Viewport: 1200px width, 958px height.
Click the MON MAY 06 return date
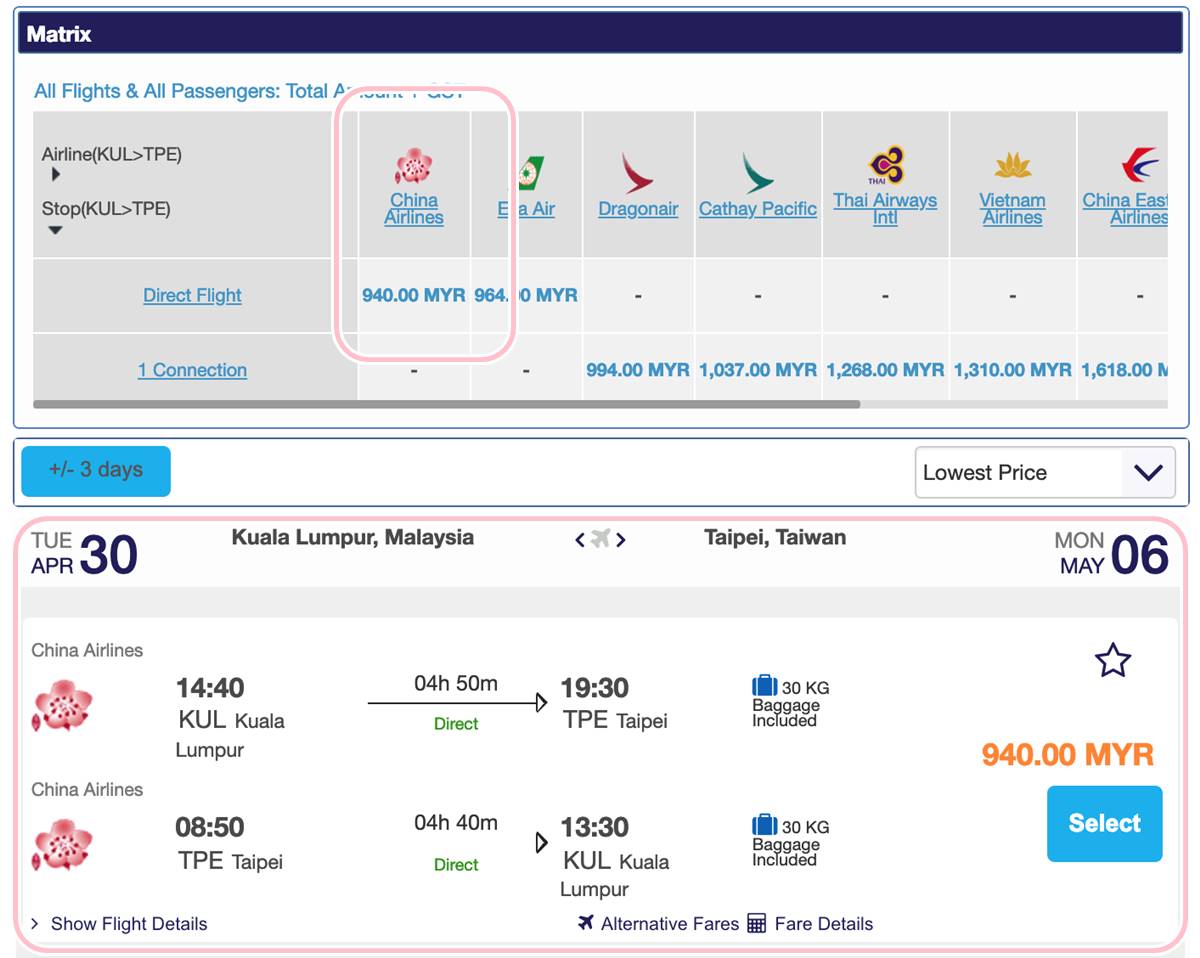[1111, 554]
